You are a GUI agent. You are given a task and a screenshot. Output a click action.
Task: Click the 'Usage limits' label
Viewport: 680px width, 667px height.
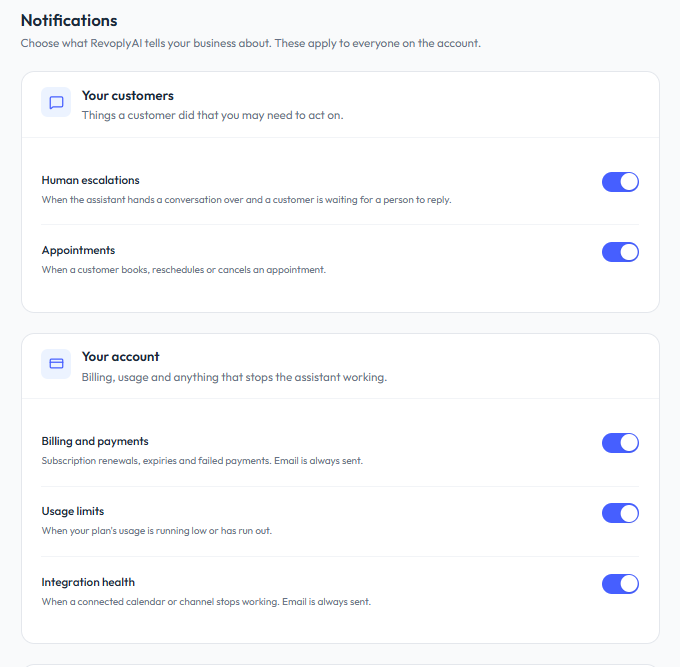(73, 511)
